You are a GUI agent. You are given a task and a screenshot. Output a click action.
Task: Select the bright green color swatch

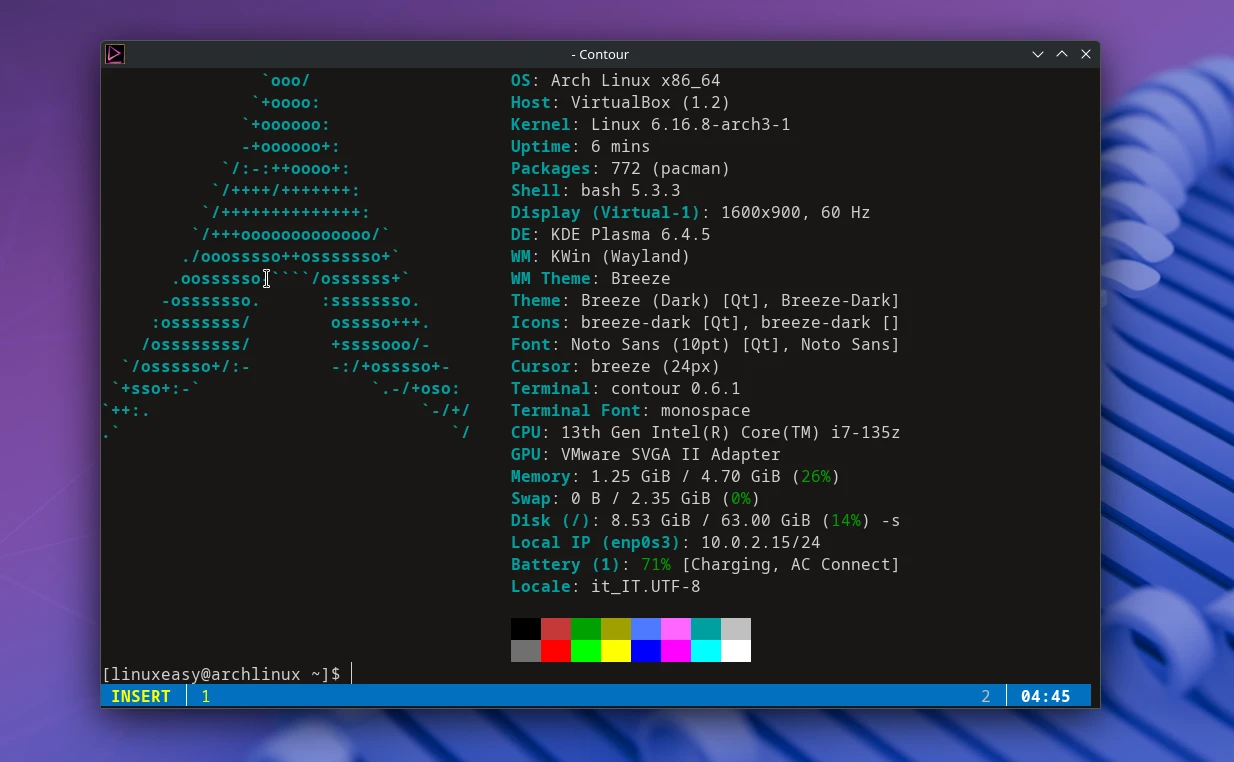tap(586, 650)
